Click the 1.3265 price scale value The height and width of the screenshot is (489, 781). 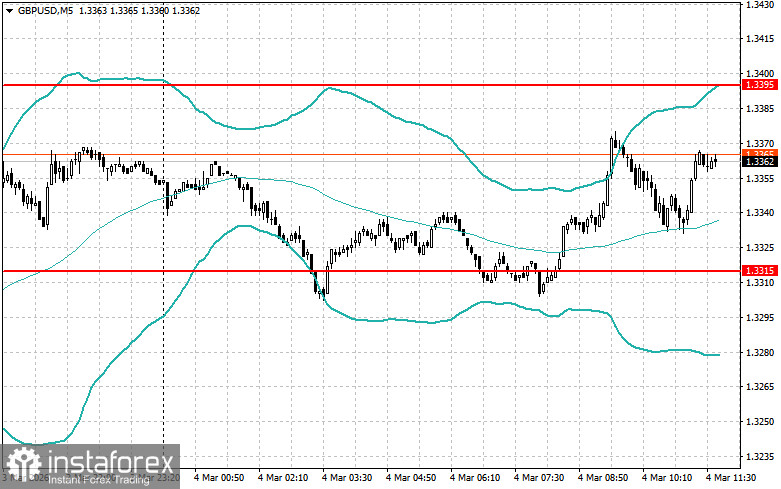click(760, 387)
